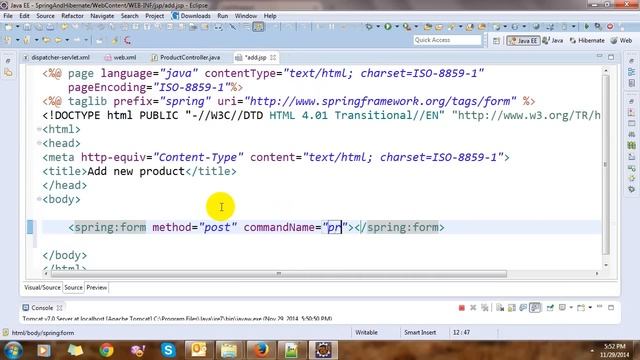Click the Windows Start button
The image size is (640, 360).
pyautogui.click(x=13, y=350)
